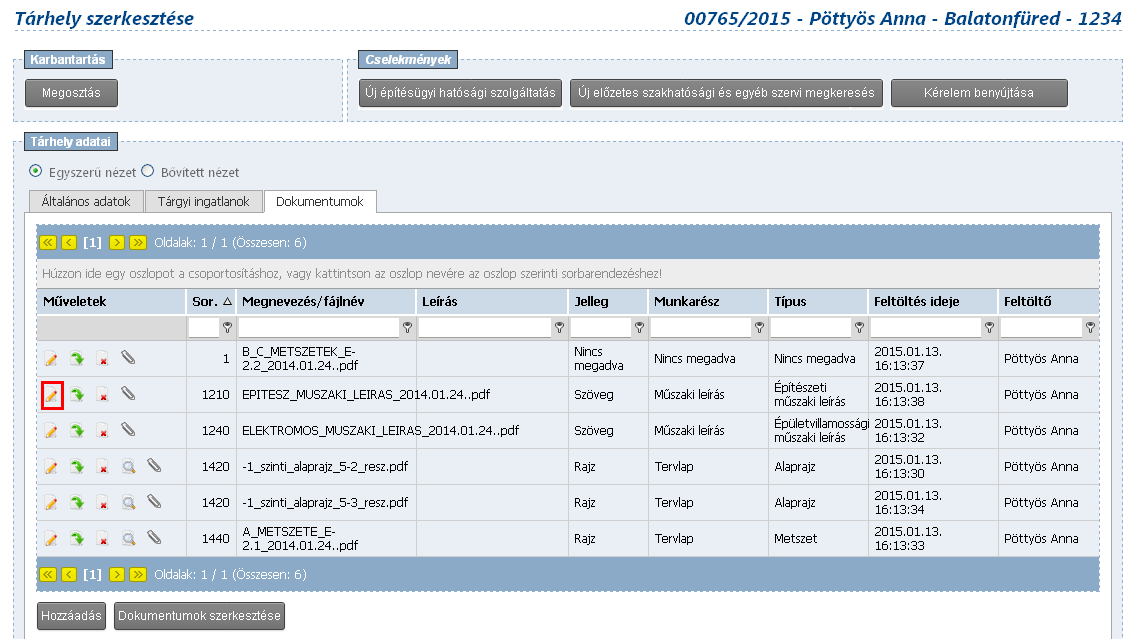
Task: Open paperclip attachment for B_C_METSZETEK_E-2.2 row
Action: click(x=128, y=357)
